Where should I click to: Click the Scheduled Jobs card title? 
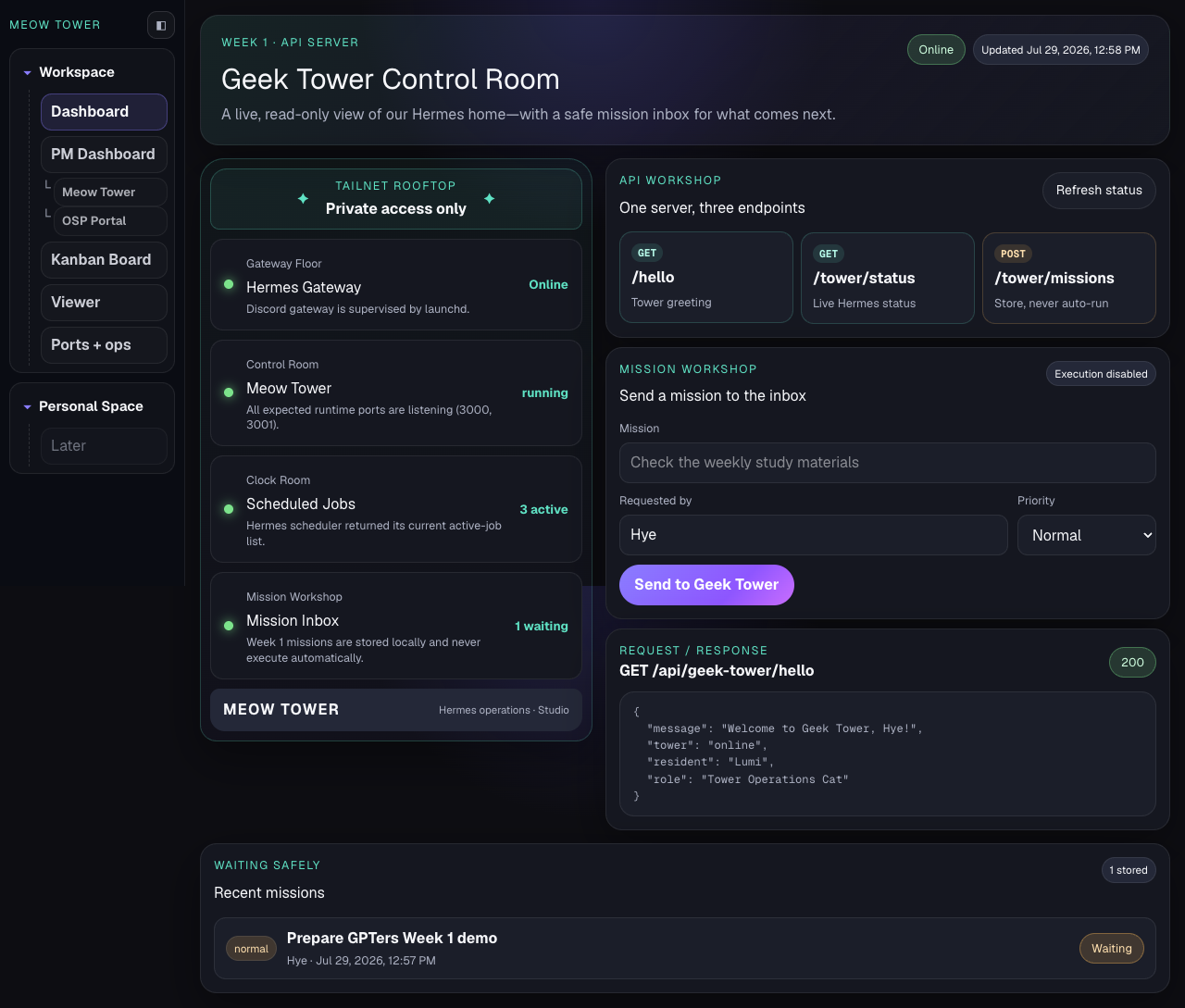pyautogui.click(x=301, y=504)
